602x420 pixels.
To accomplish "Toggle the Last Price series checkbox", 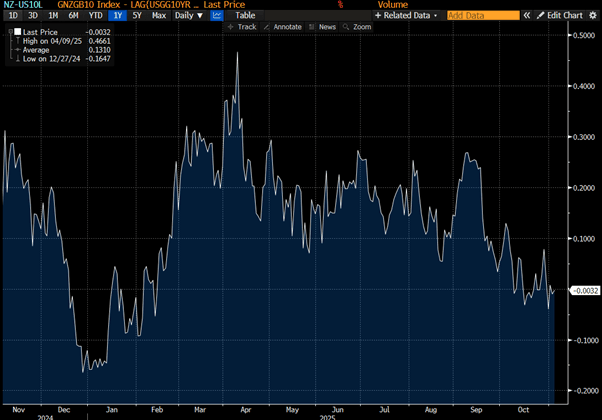I will pyautogui.click(x=17, y=32).
